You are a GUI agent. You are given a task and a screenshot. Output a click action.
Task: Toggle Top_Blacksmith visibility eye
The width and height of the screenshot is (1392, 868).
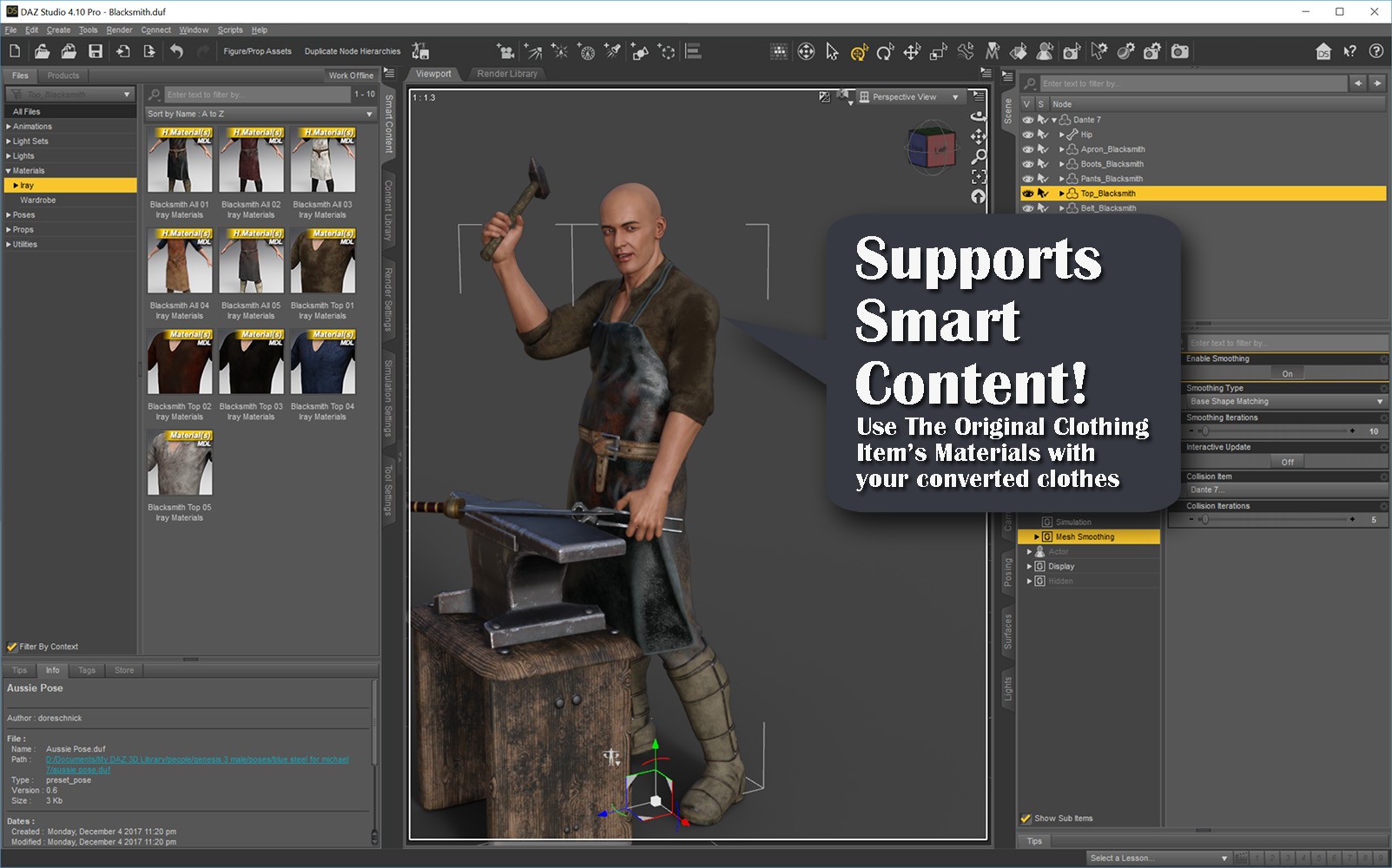coord(1028,194)
